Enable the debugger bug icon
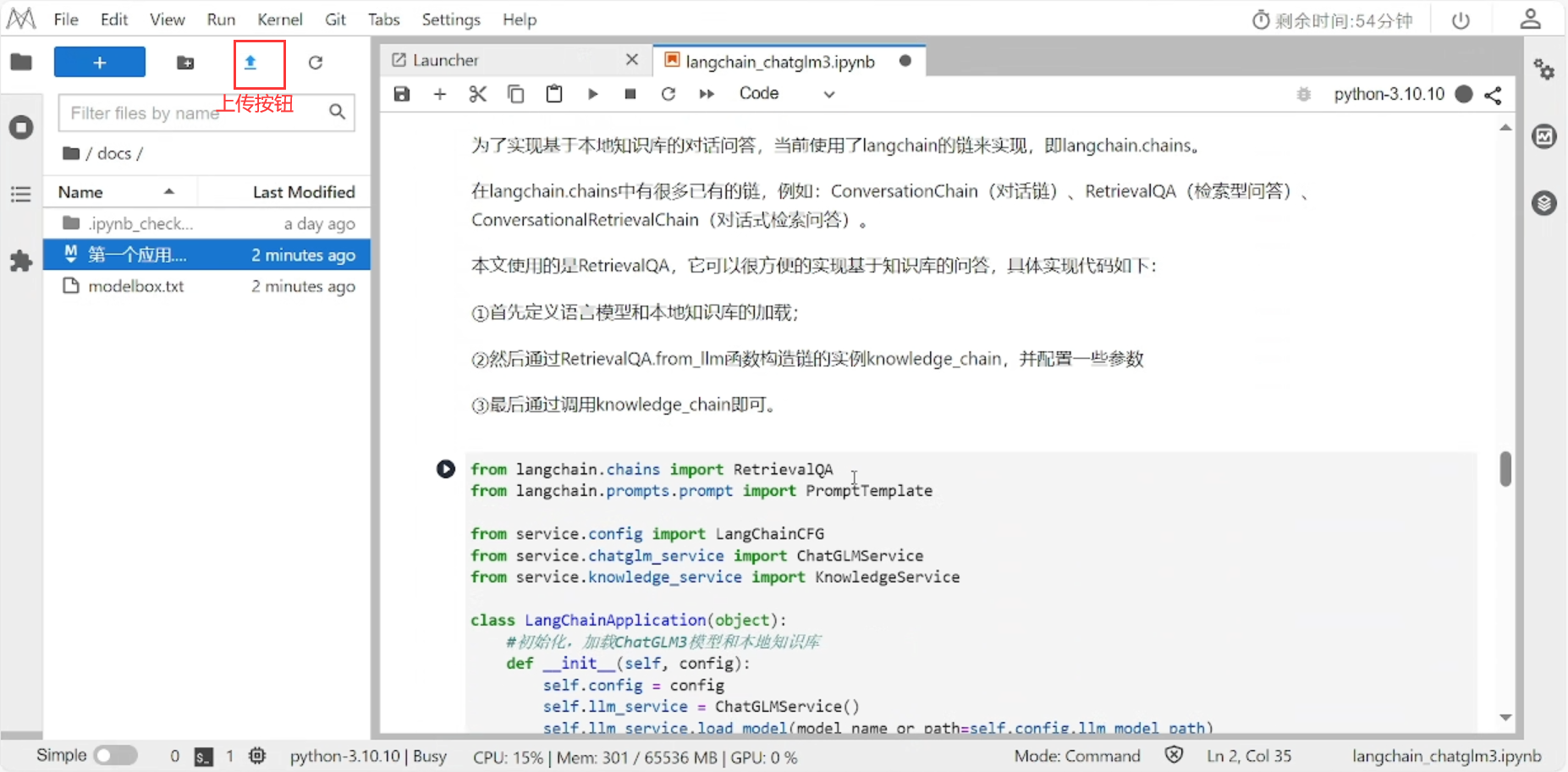This screenshot has width=1568, height=772. [1303, 94]
